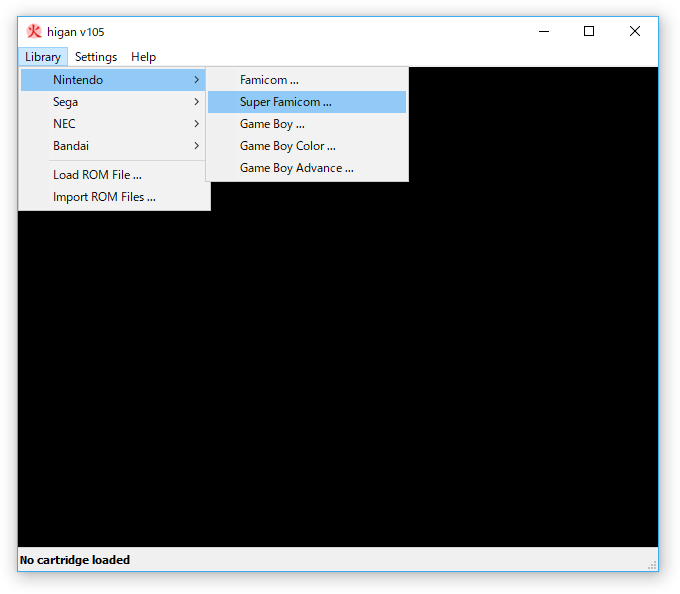680x594 pixels.
Task: Click the 'No cartridge loaded' status text
Action: coord(75,560)
